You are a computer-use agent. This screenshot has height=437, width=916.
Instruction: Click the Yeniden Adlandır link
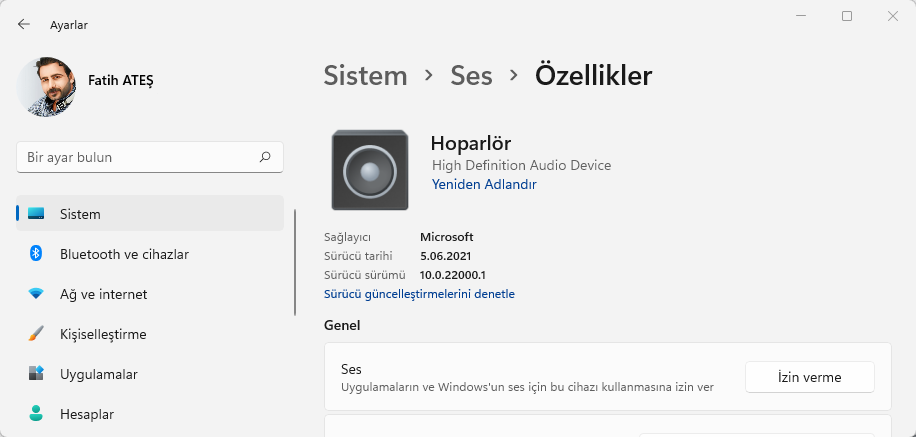tap(484, 185)
